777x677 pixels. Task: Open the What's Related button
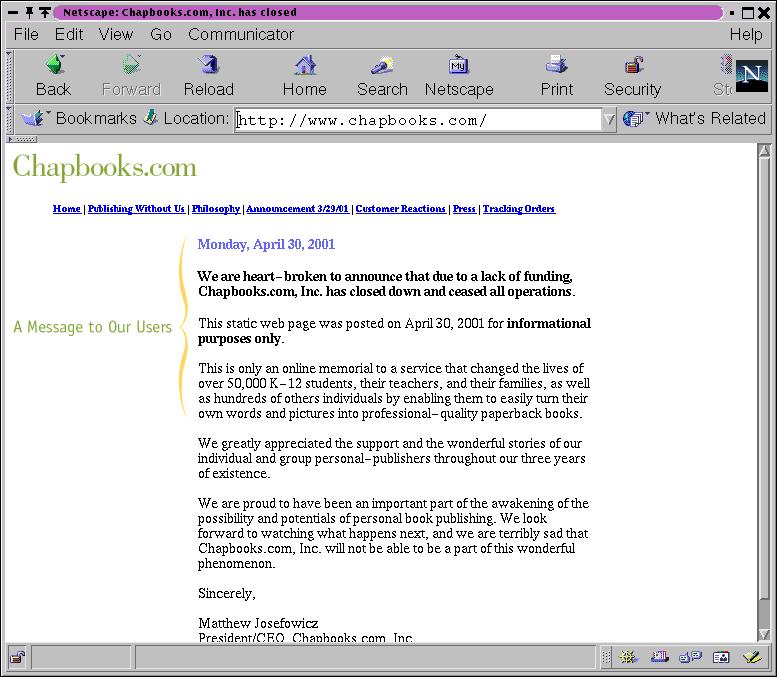(694, 118)
